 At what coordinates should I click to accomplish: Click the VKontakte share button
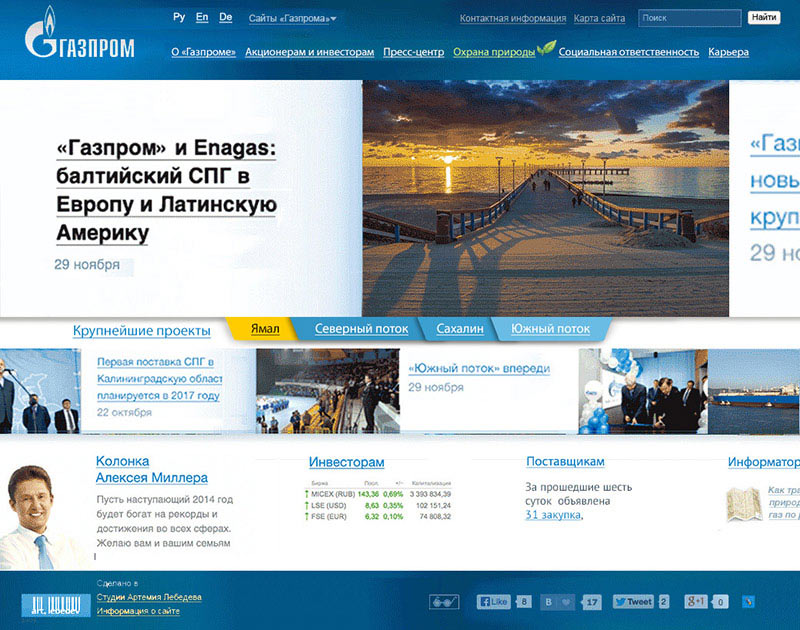pyautogui.click(x=558, y=602)
